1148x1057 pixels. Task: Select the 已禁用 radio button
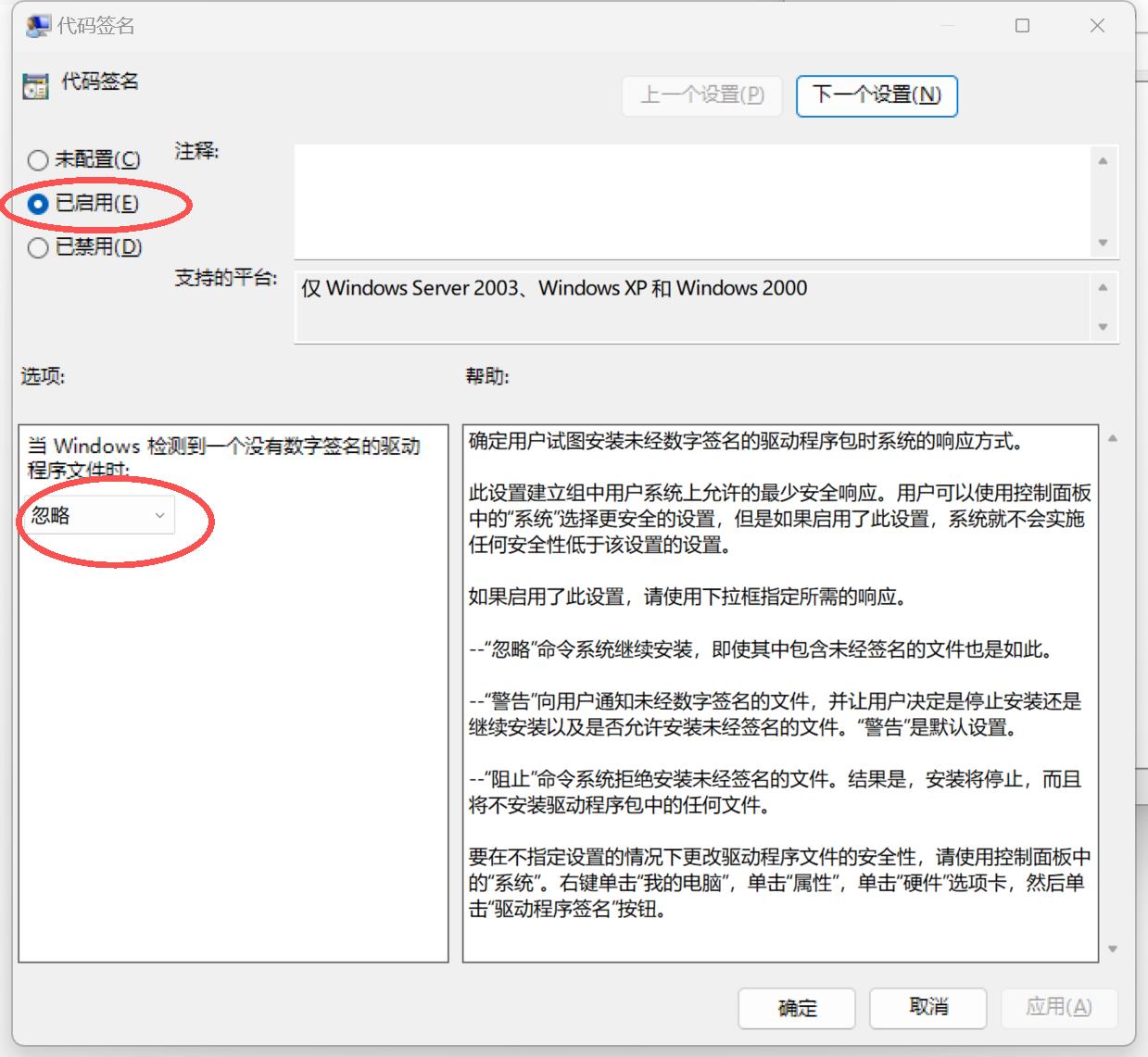(38, 247)
